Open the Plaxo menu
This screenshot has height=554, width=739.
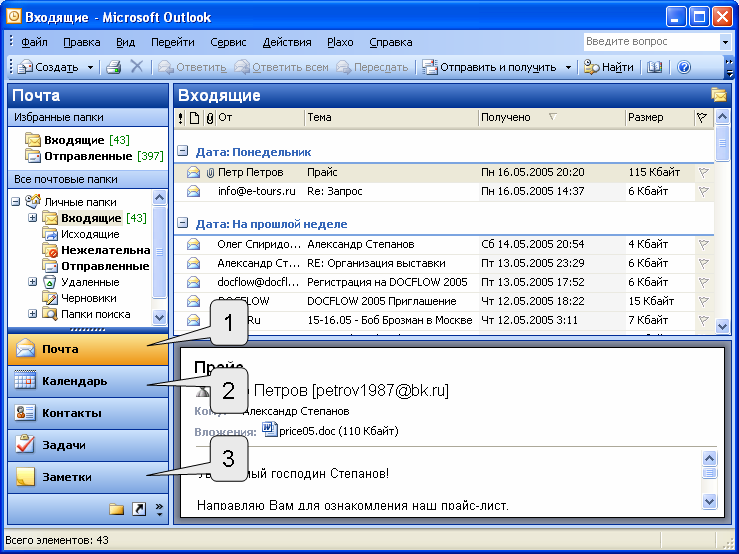tap(340, 42)
